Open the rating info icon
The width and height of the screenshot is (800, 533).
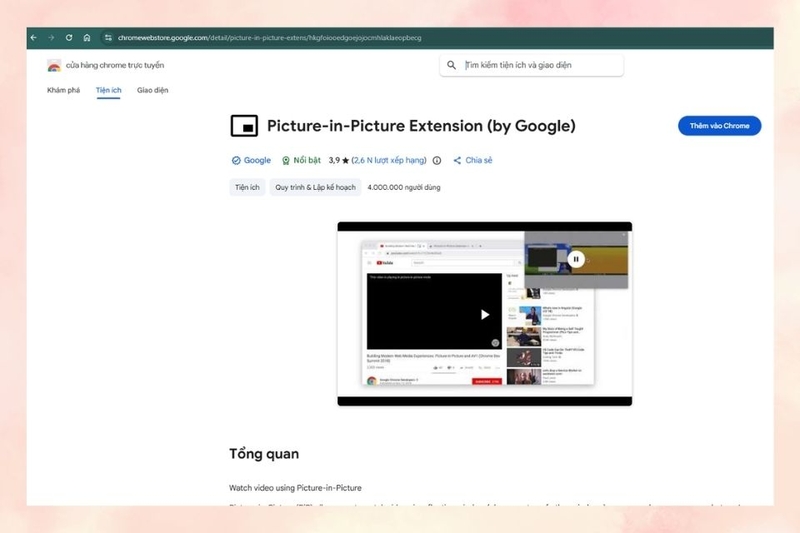pyautogui.click(x=437, y=161)
